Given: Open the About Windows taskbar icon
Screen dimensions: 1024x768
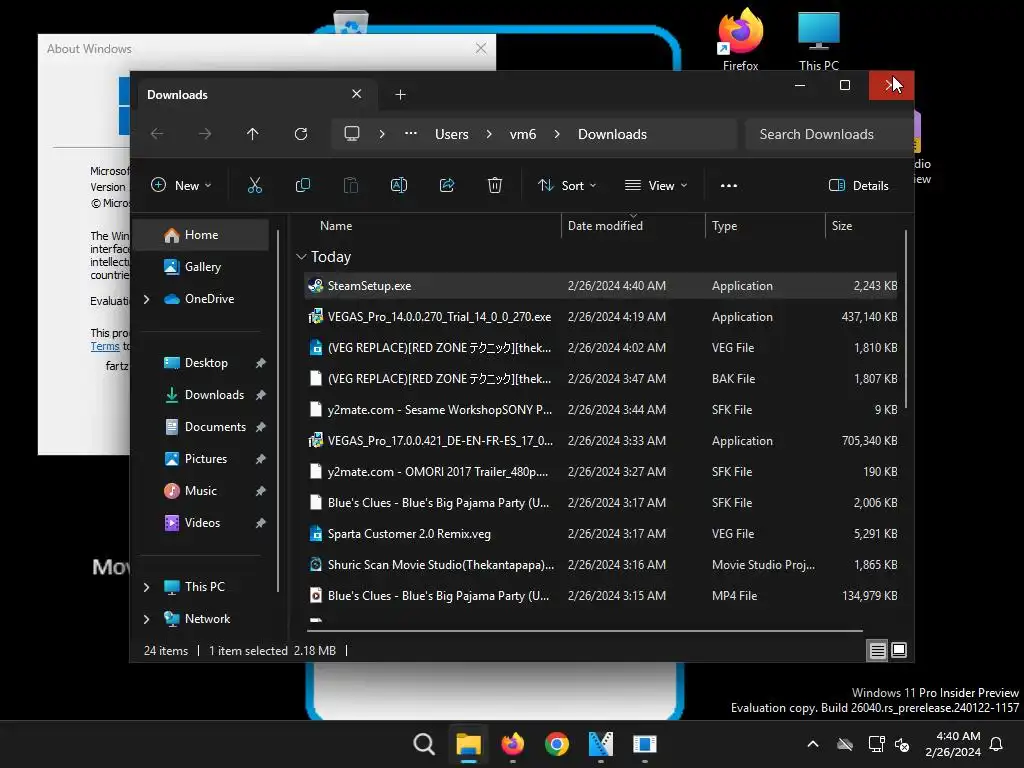Looking at the screenshot, I should [x=645, y=744].
